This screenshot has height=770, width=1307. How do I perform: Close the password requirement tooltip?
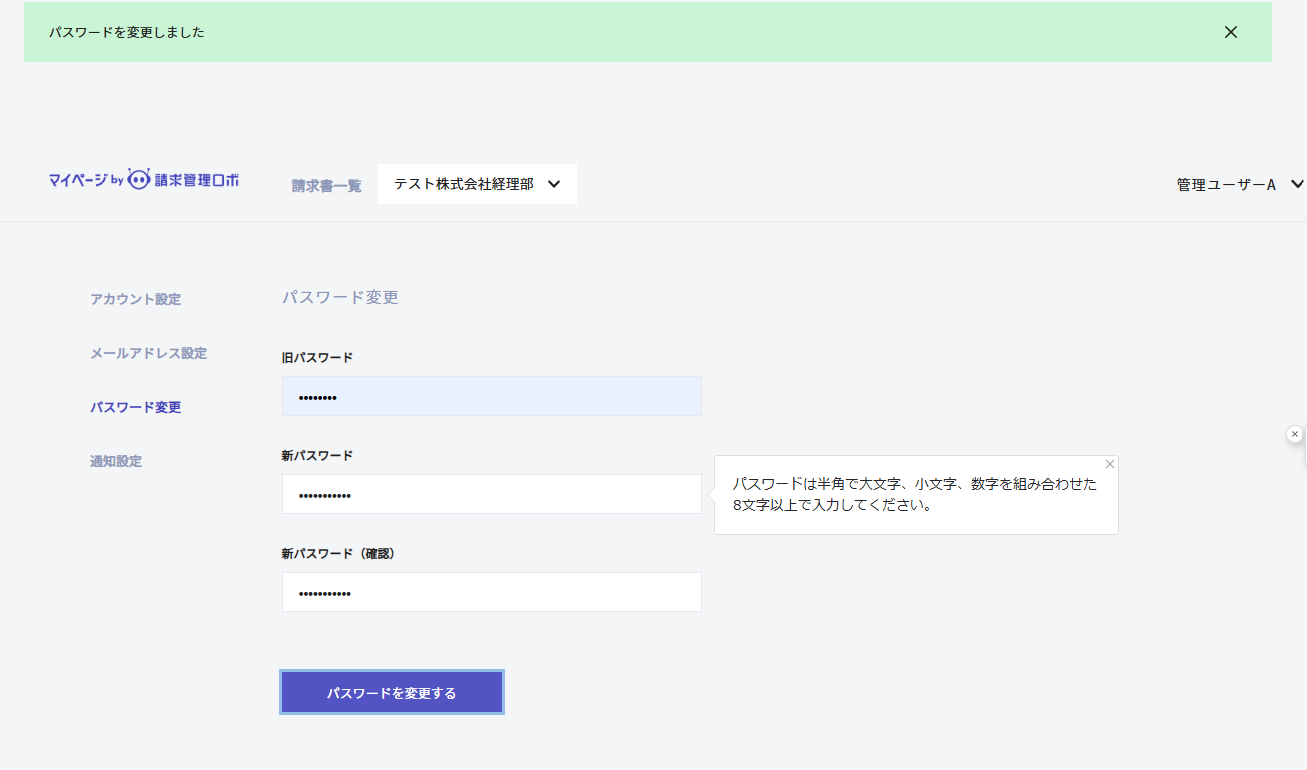[1109, 464]
